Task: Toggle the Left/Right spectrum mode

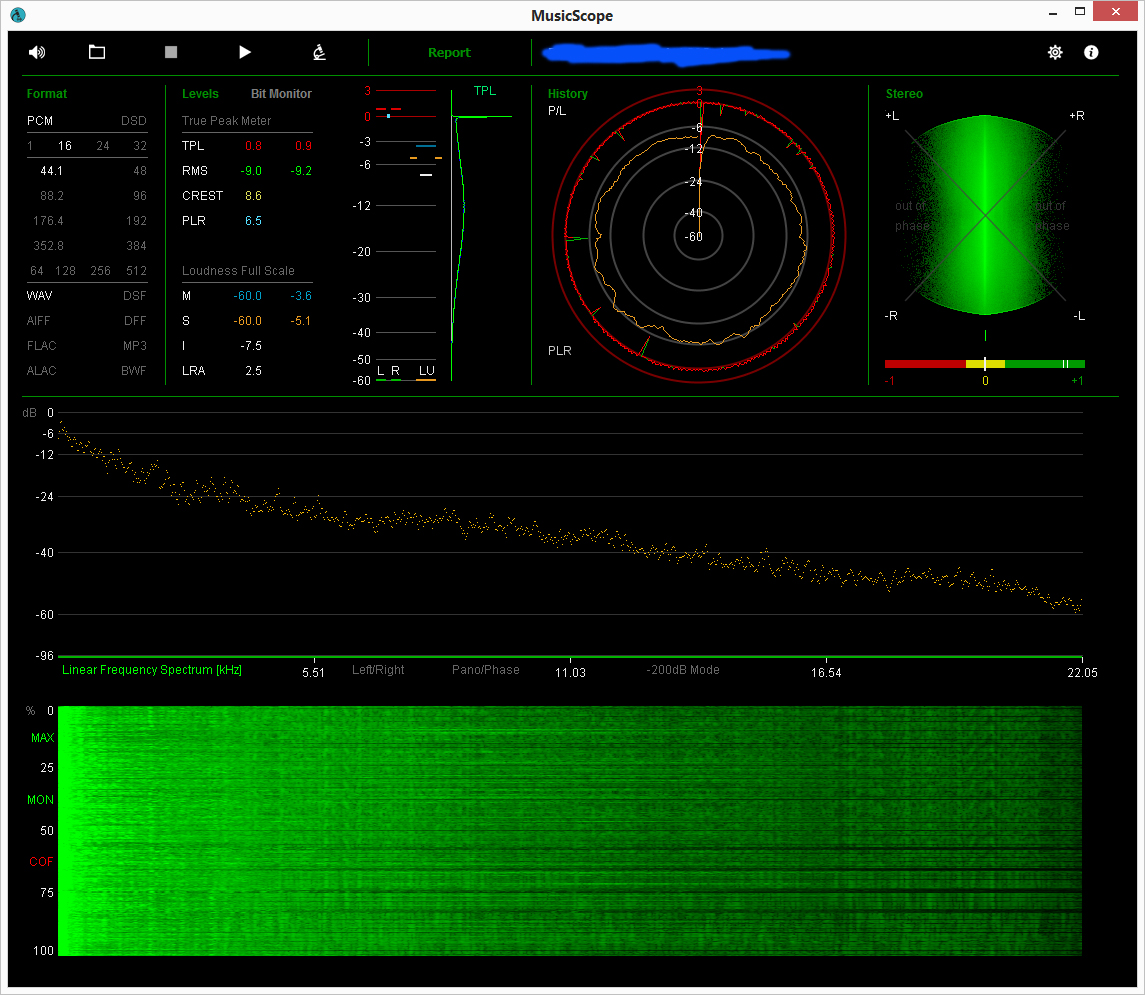Action: point(378,670)
